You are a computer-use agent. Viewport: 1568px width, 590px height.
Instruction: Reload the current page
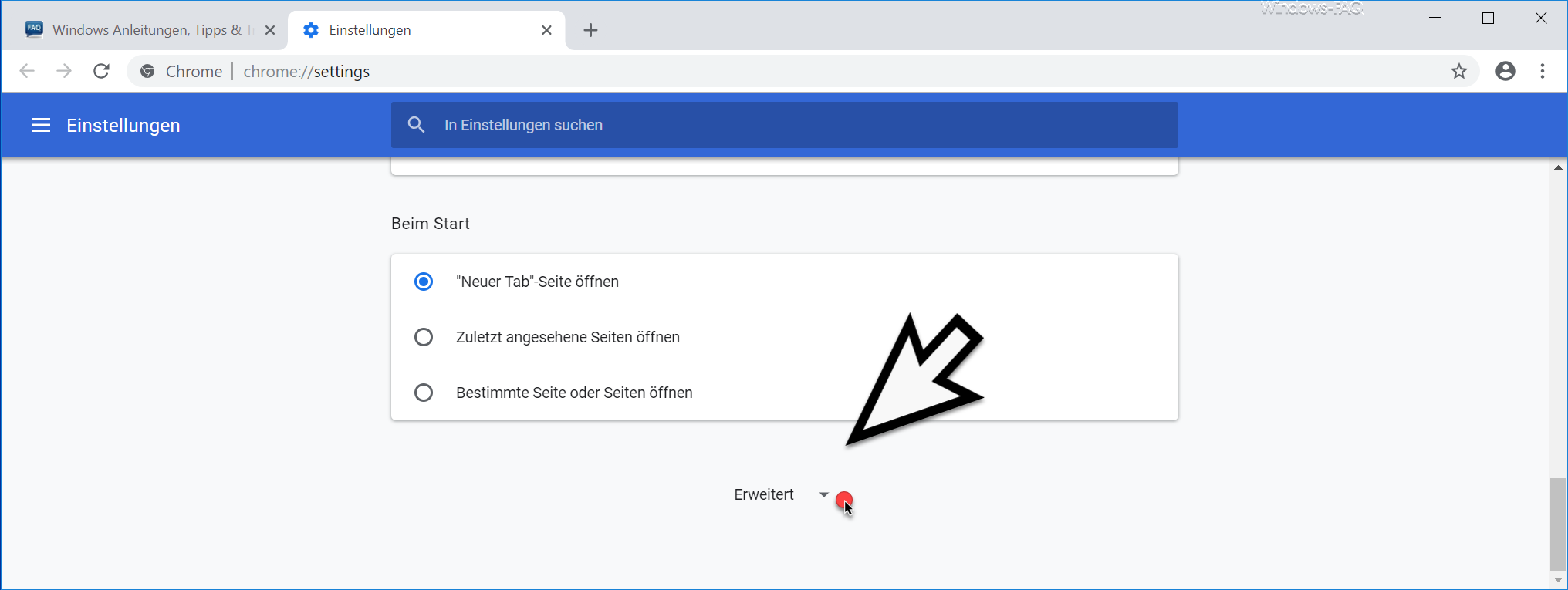pos(101,72)
